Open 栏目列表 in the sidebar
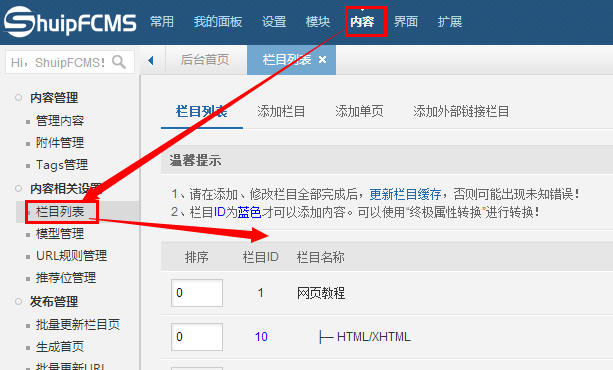The height and width of the screenshot is (370, 613). point(60,212)
